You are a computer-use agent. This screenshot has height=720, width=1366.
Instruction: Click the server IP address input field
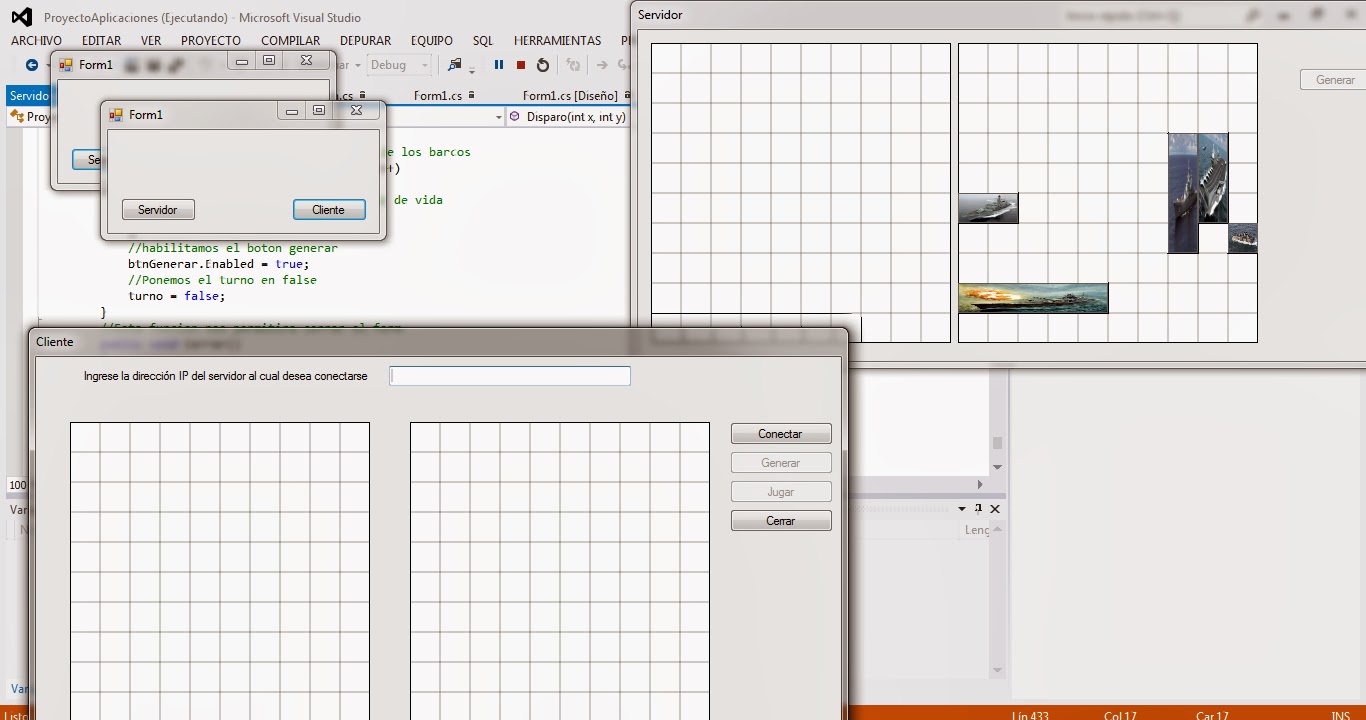[510, 376]
